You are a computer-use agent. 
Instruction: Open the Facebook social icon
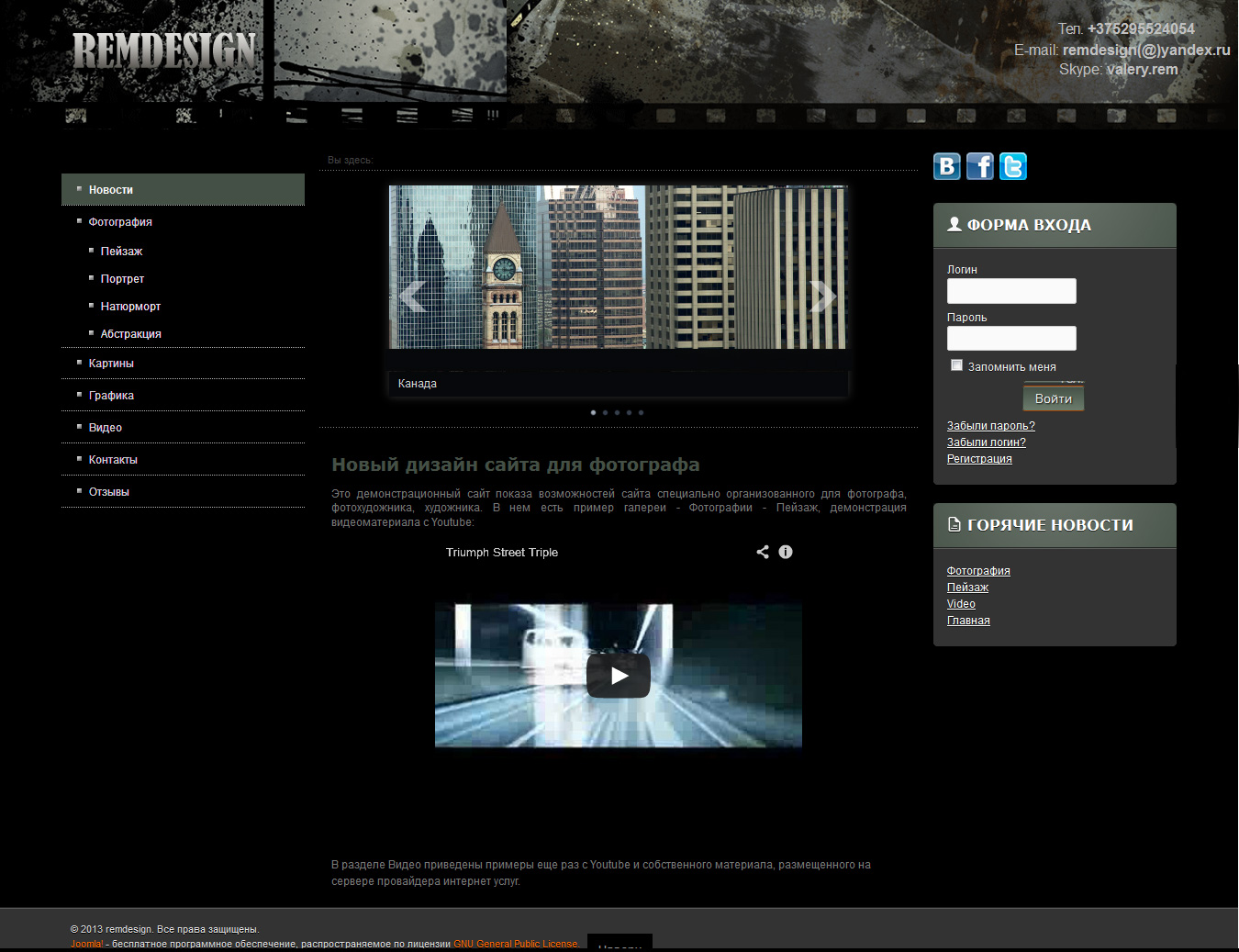[x=980, y=166]
